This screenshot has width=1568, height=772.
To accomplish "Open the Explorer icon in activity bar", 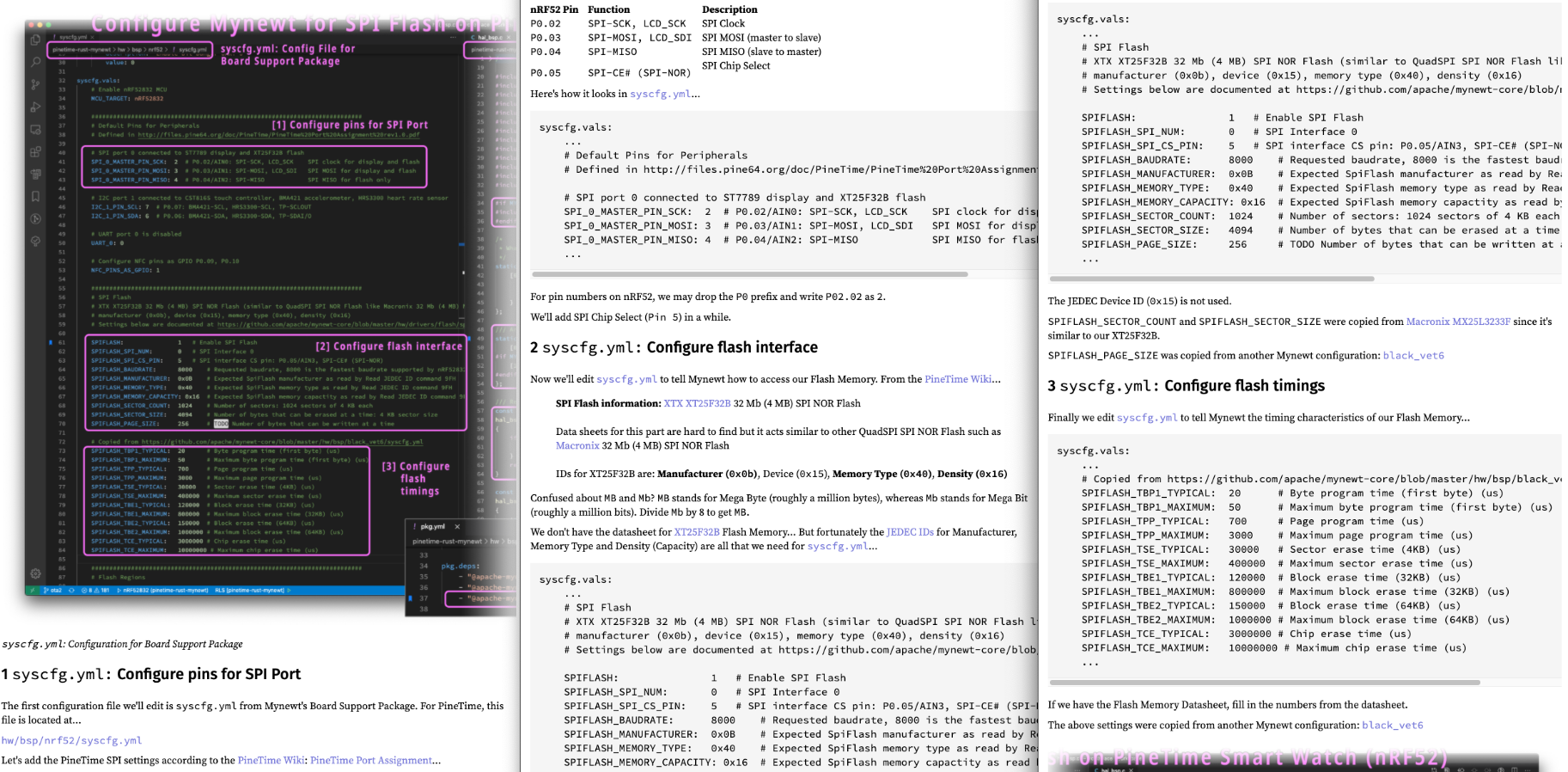I will (35, 40).
